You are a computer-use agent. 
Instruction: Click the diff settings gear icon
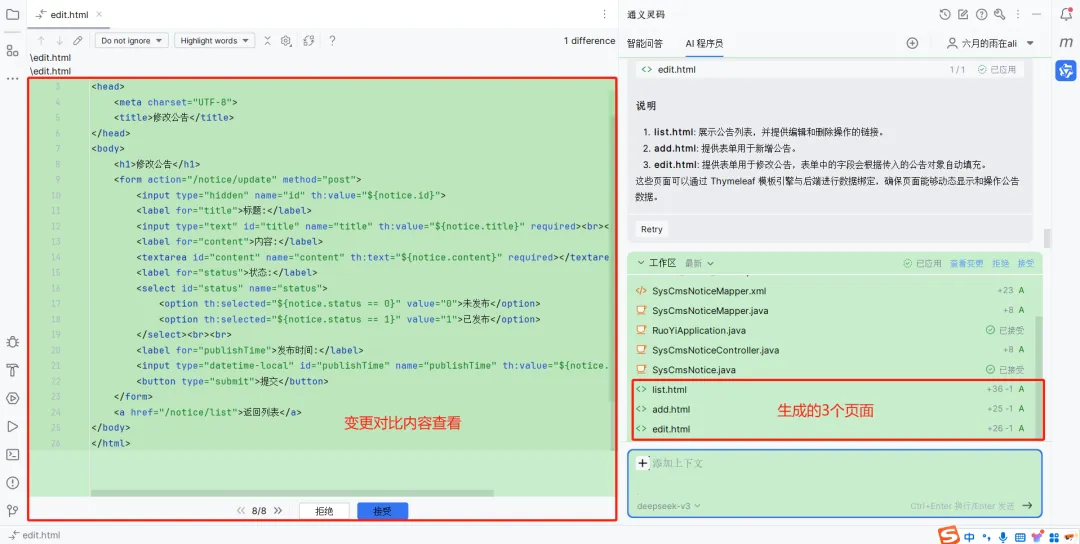click(286, 41)
